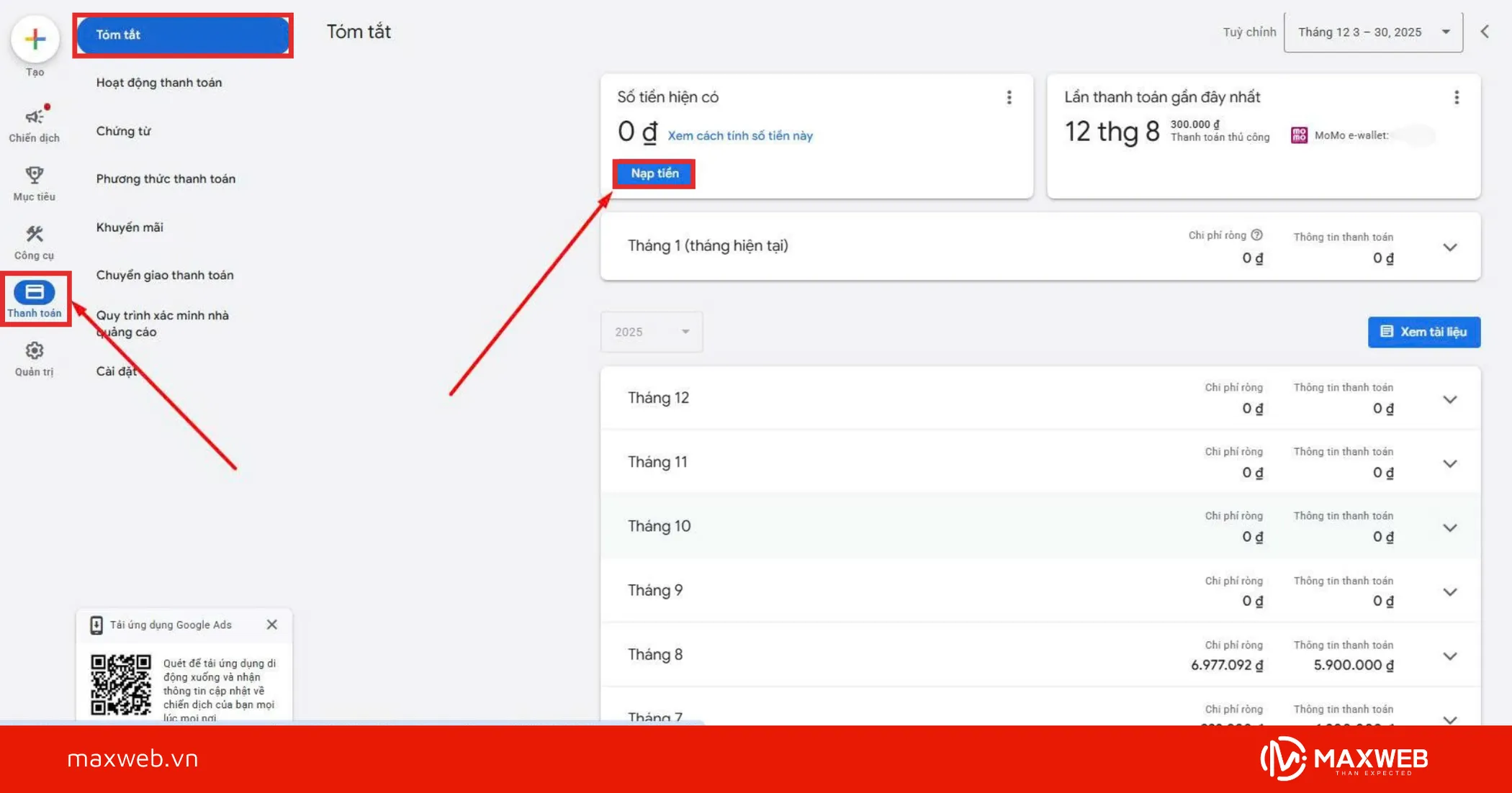Screen dimensions: 1512x793
Task: Select Tóm tắt in the billing menu
Action: [183, 35]
